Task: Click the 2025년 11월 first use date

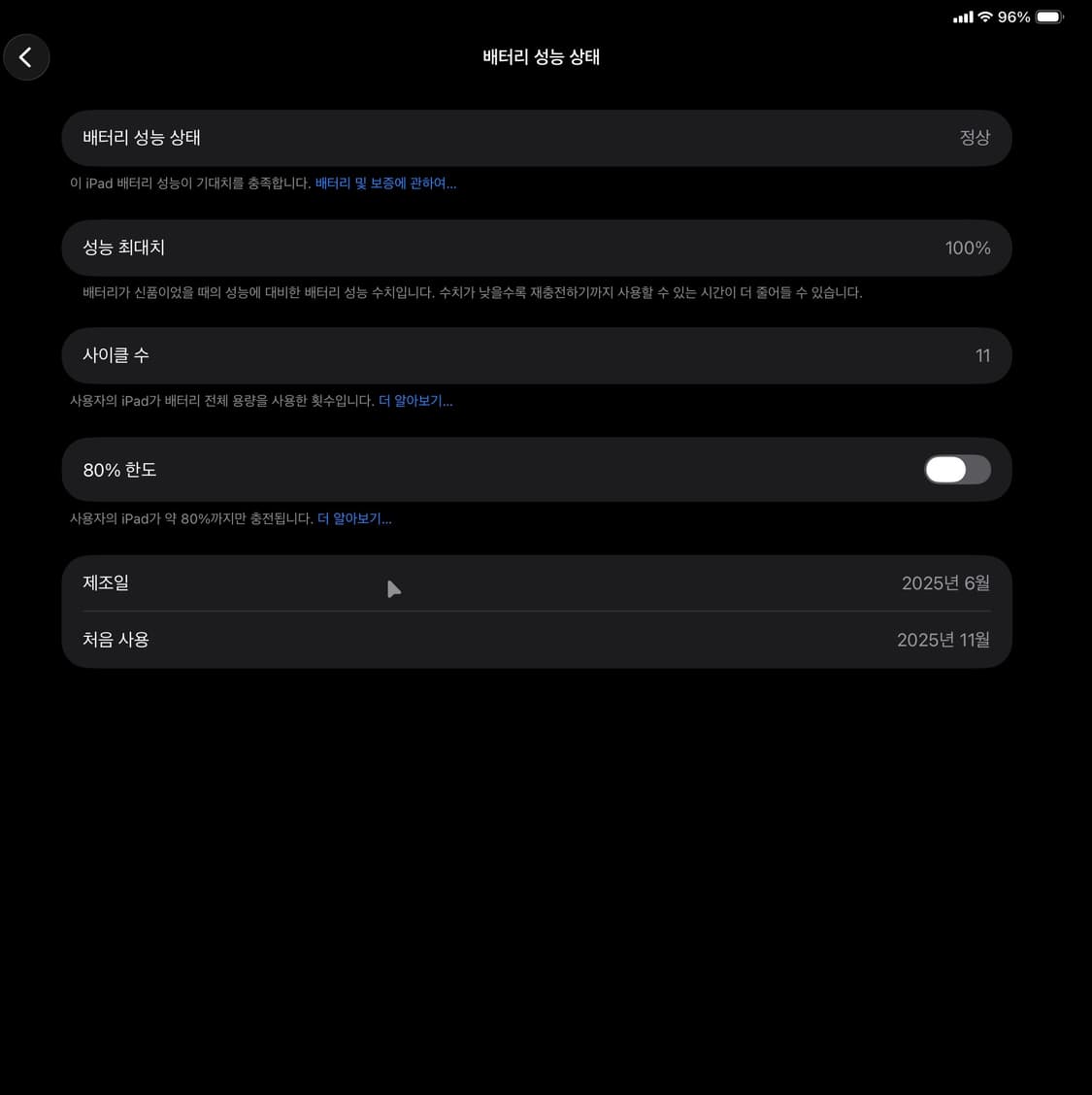Action: (x=943, y=640)
